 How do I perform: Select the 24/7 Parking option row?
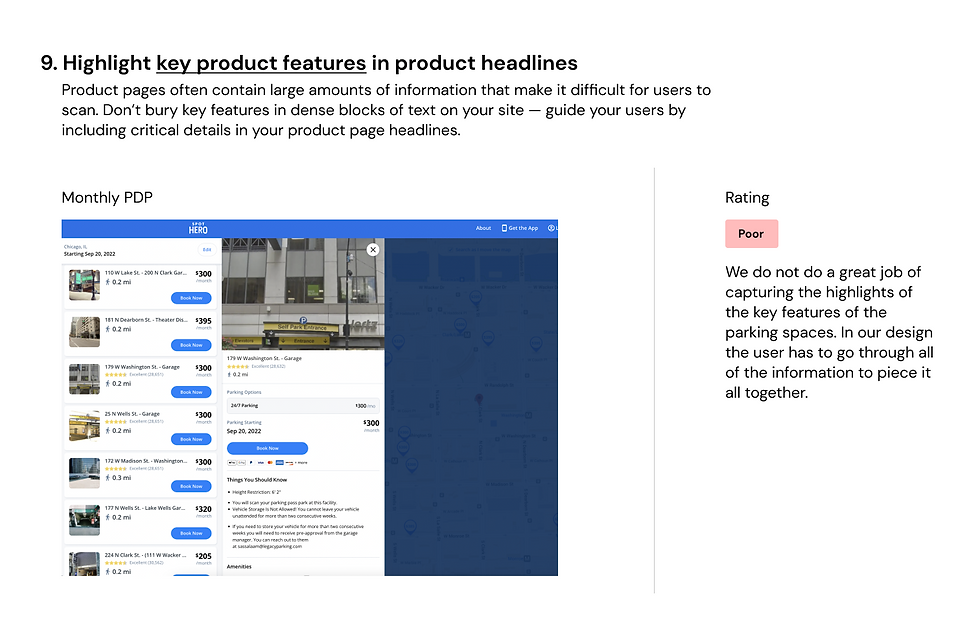(303, 405)
